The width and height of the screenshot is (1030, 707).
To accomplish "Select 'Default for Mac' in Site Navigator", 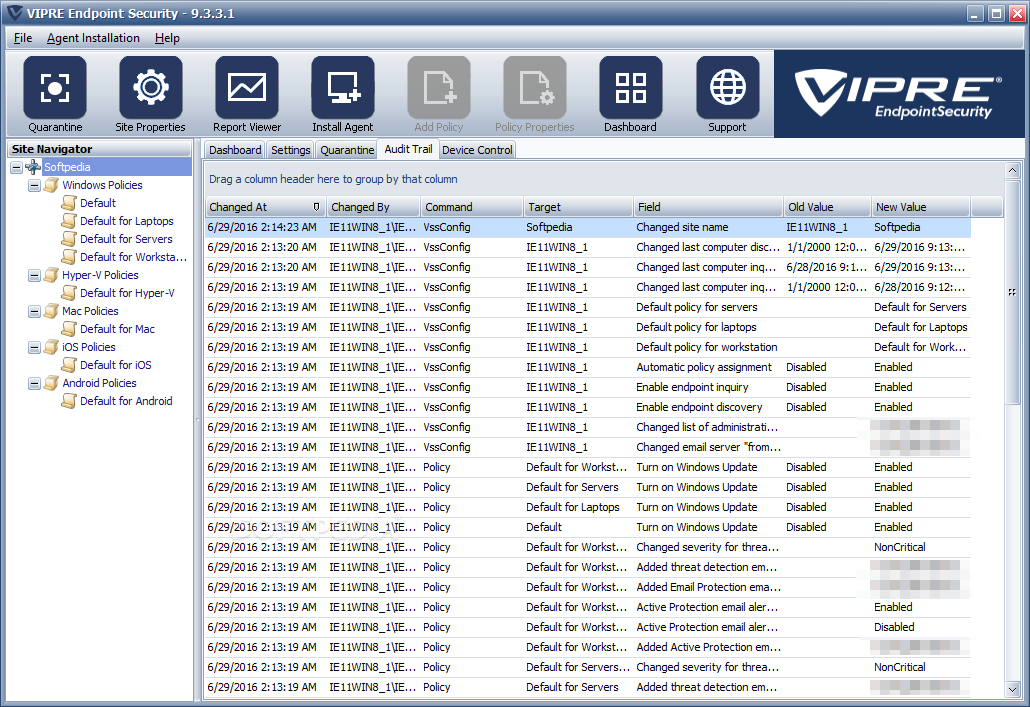I will click(118, 329).
